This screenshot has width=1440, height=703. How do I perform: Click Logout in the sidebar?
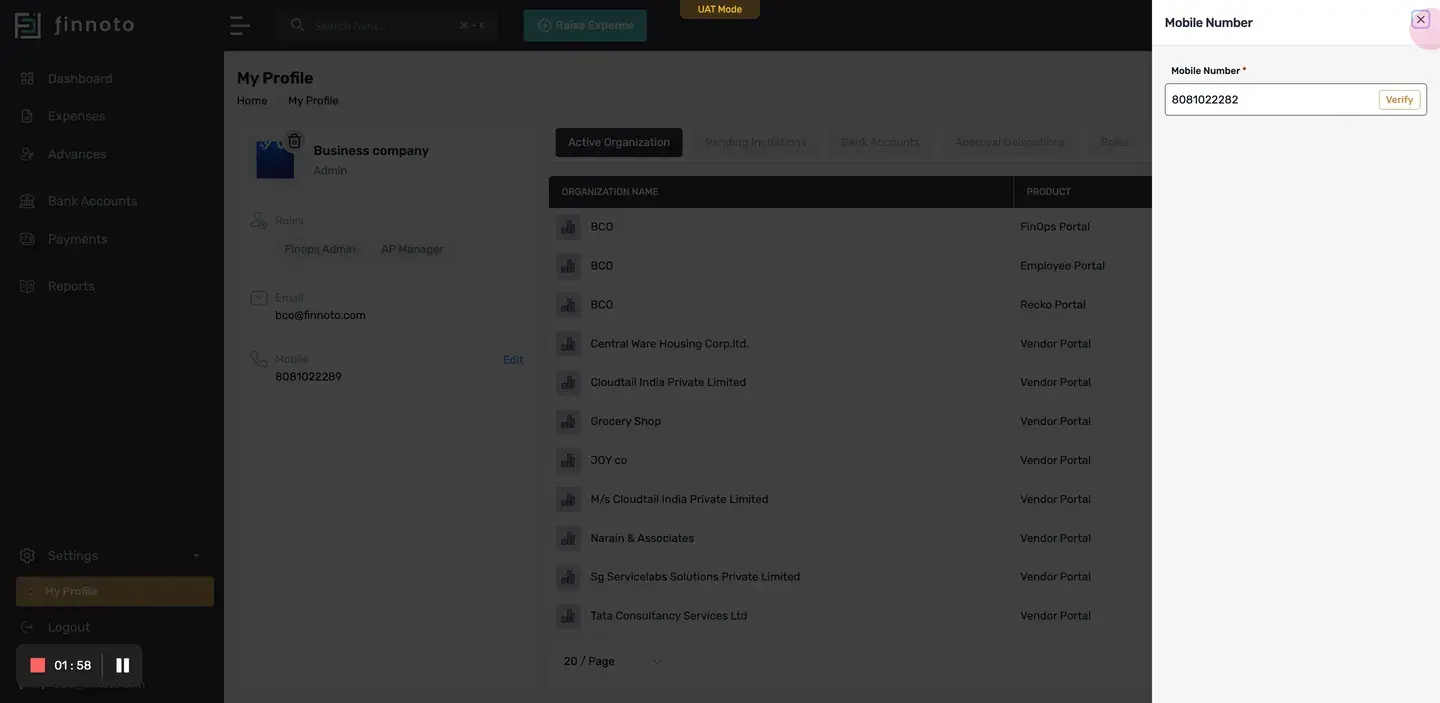68,627
